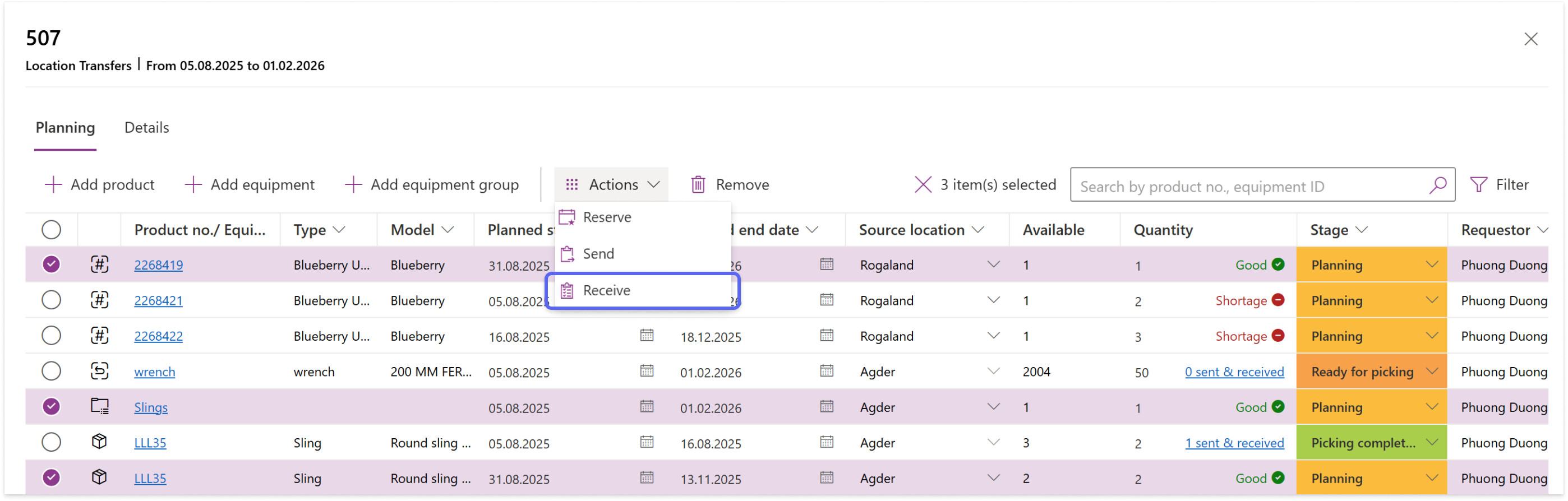Open calendar for Slings planned start date

(x=647, y=407)
